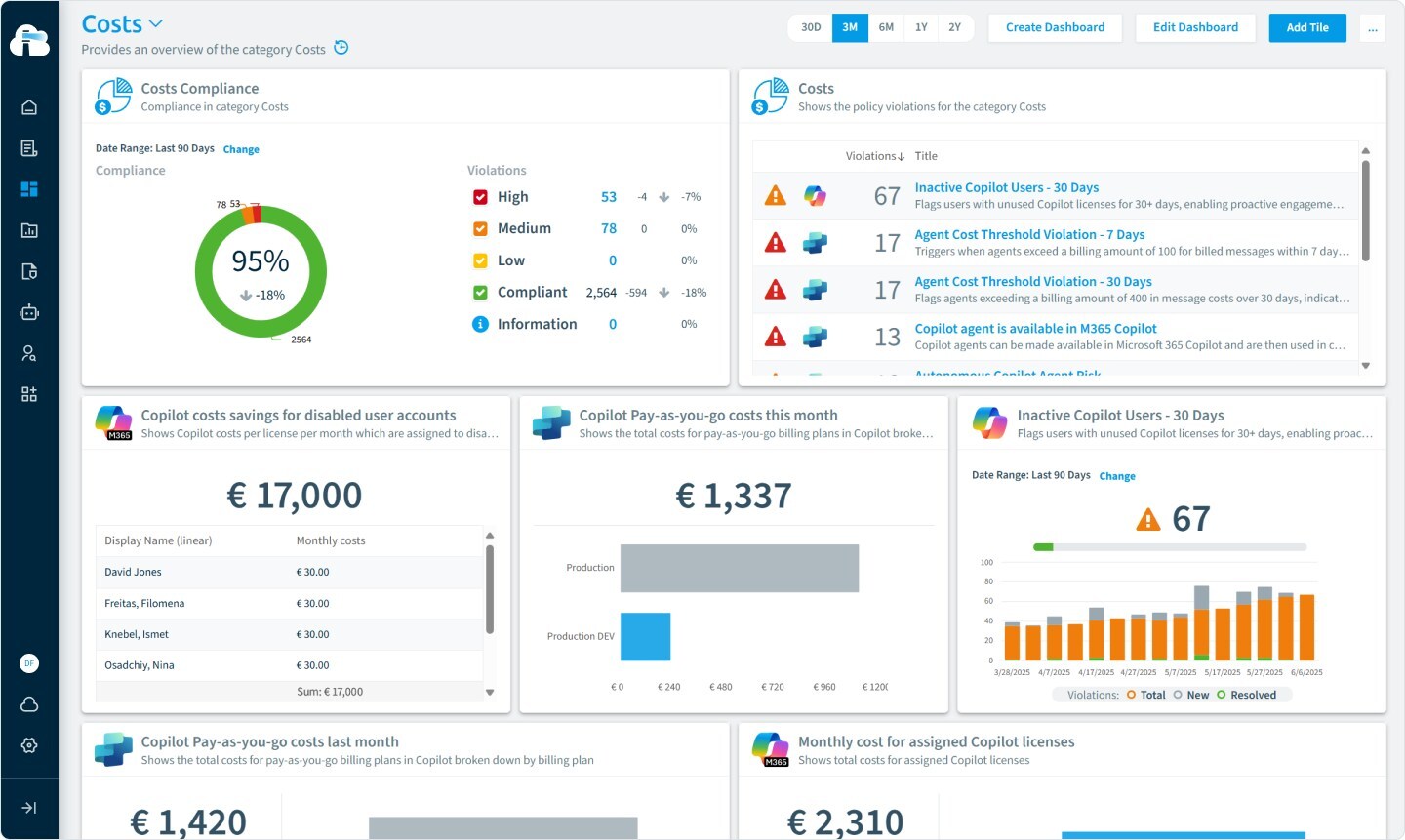Click the Copilot icon of the Inactive Copilot Users tile
The height and width of the screenshot is (840, 1405).
point(989,423)
